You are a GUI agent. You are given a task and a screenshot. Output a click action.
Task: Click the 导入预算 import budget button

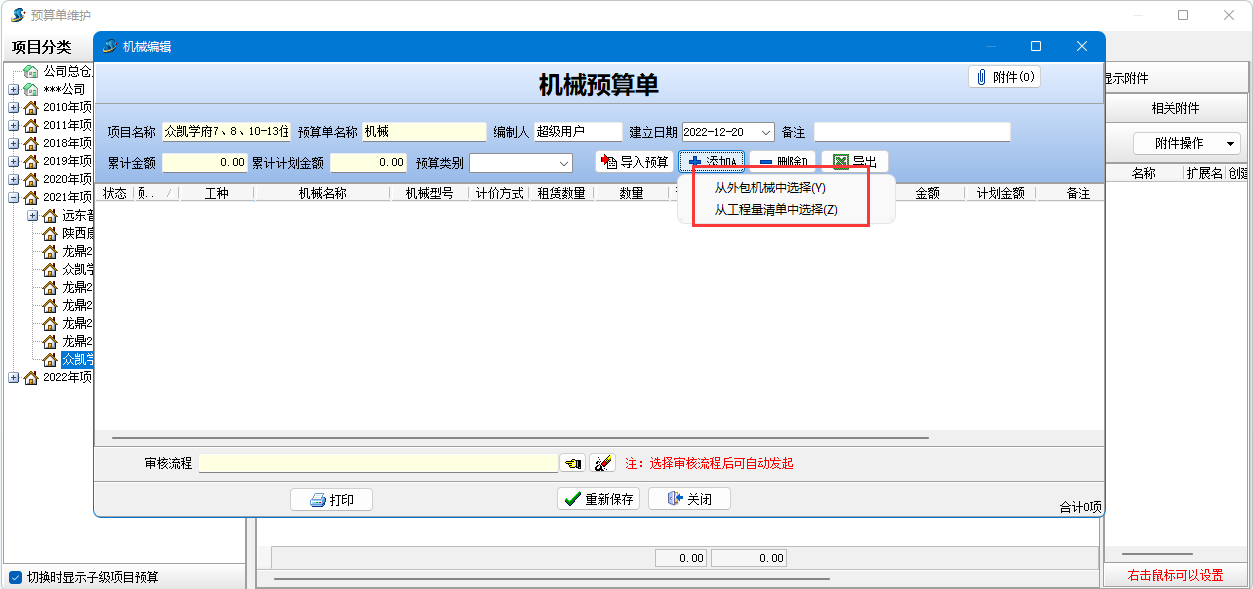634,162
